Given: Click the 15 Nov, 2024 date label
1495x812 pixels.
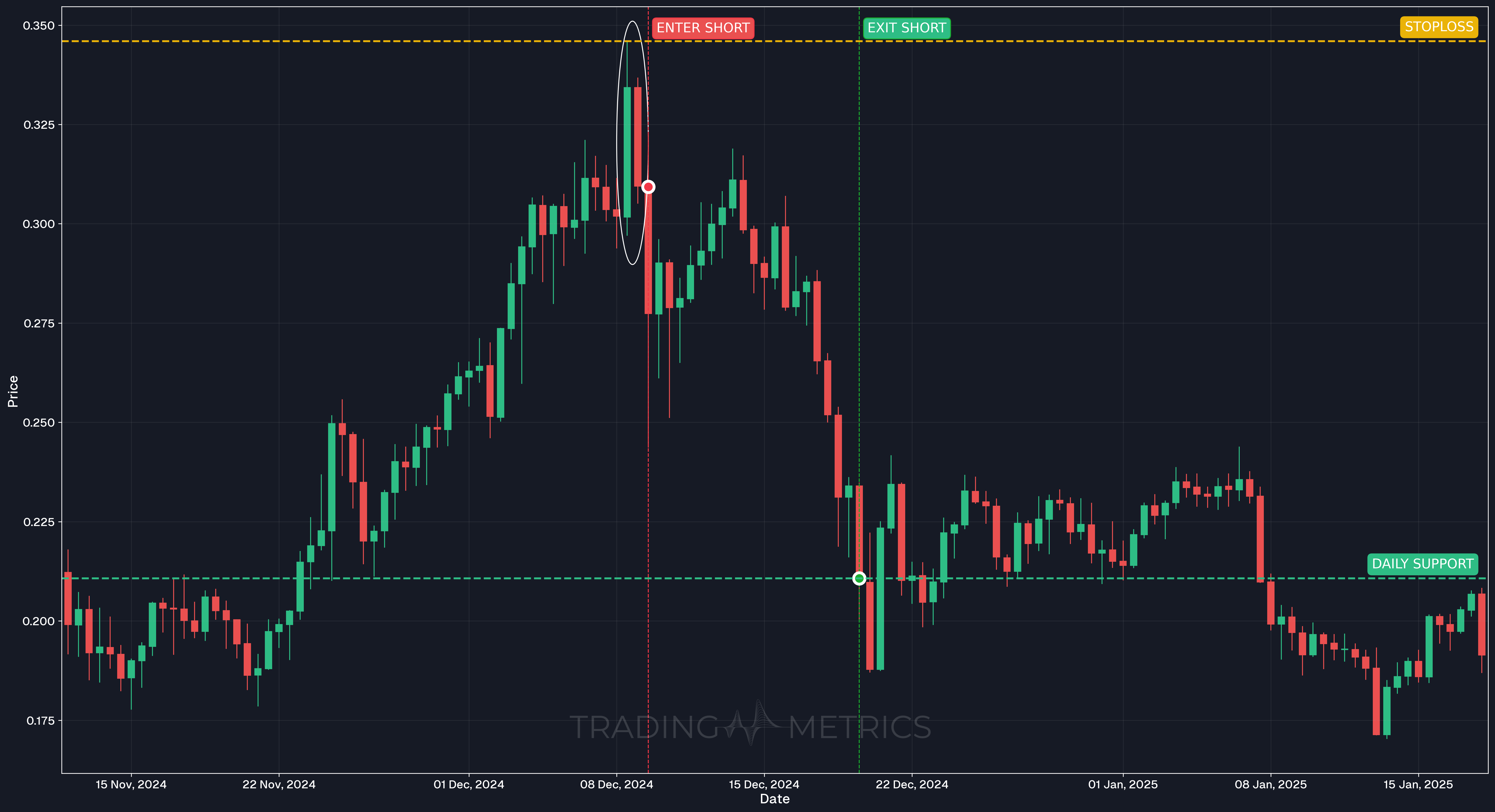Looking at the screenshot, I should coord(131,784).
